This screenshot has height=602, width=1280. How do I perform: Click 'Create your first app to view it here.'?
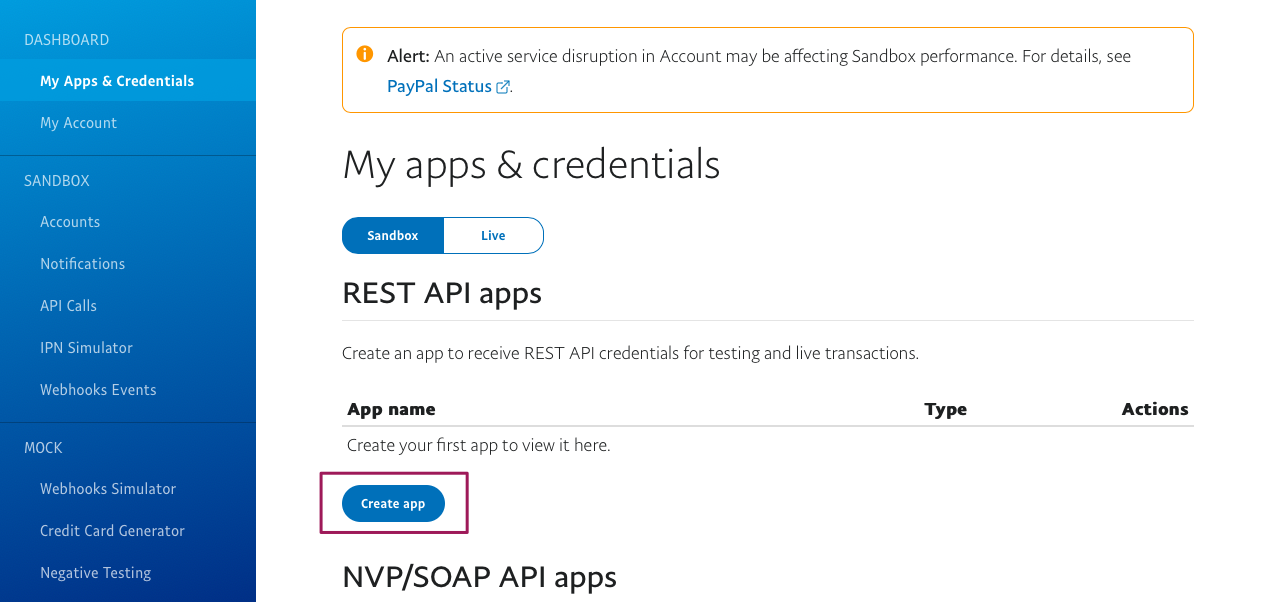(478, 445)
